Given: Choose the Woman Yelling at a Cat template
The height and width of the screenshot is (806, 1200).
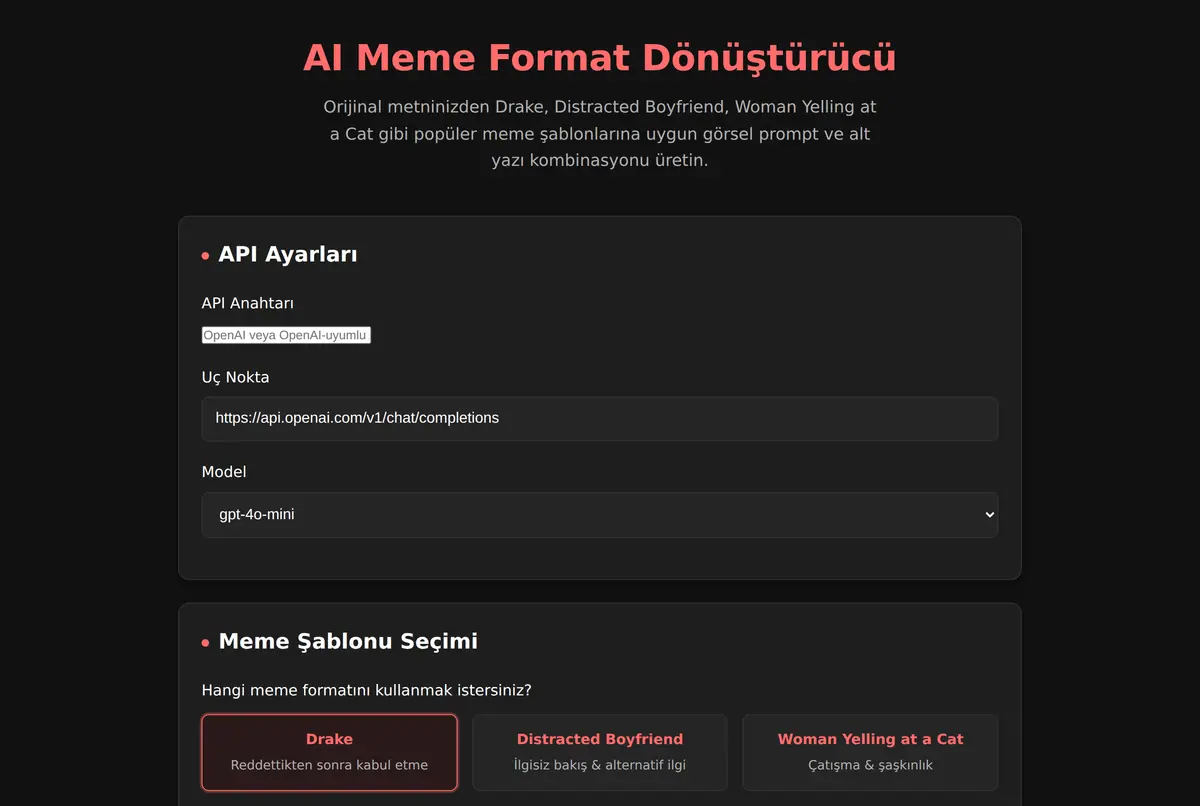Looking at the screenshot, I should point(870,752).
